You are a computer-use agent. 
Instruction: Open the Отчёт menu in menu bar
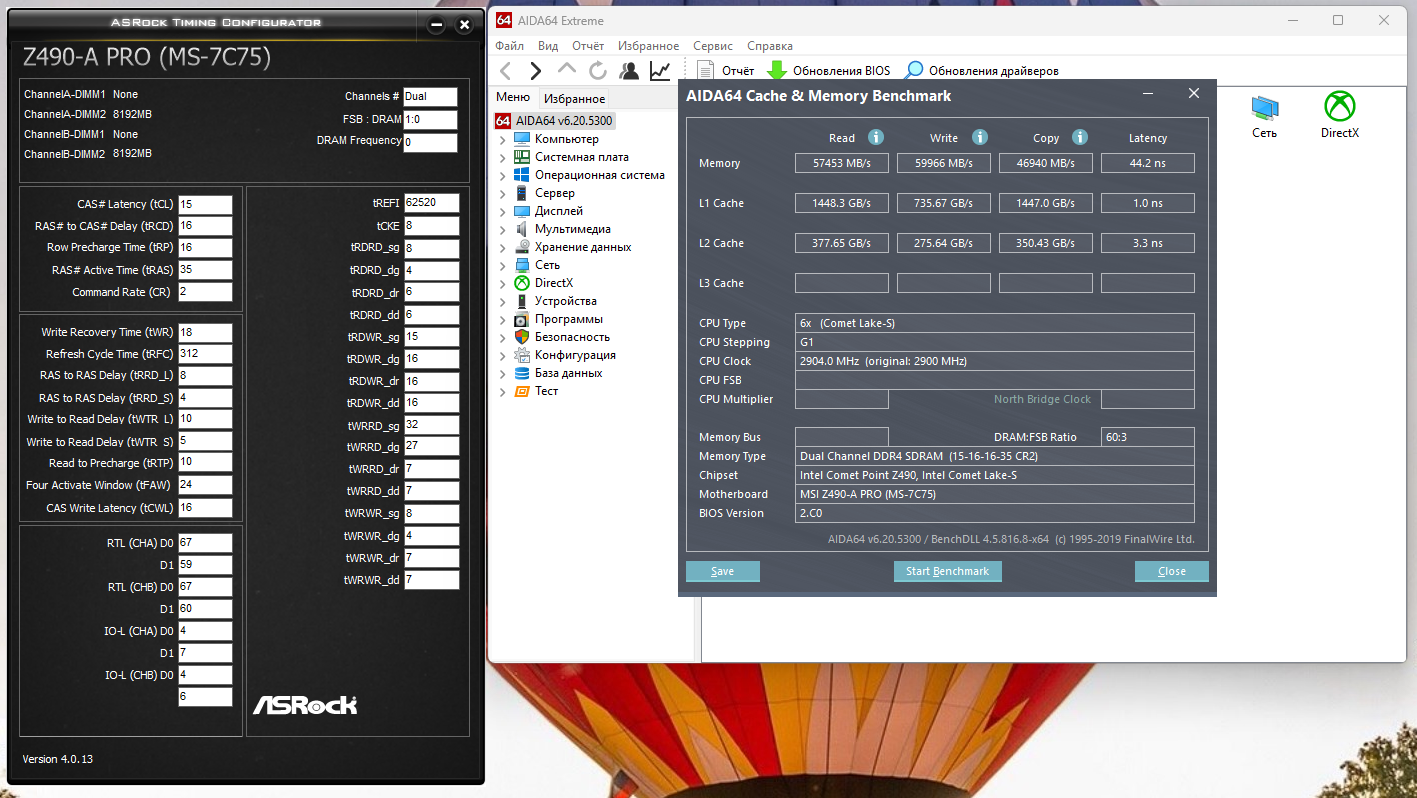point(588,46)
